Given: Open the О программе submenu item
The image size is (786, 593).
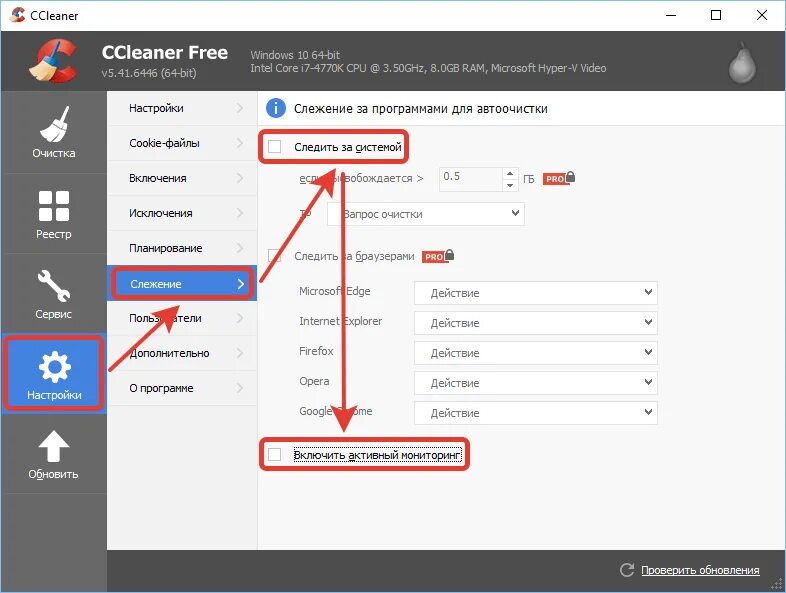Looking at the screenshot, I should 182,388.
